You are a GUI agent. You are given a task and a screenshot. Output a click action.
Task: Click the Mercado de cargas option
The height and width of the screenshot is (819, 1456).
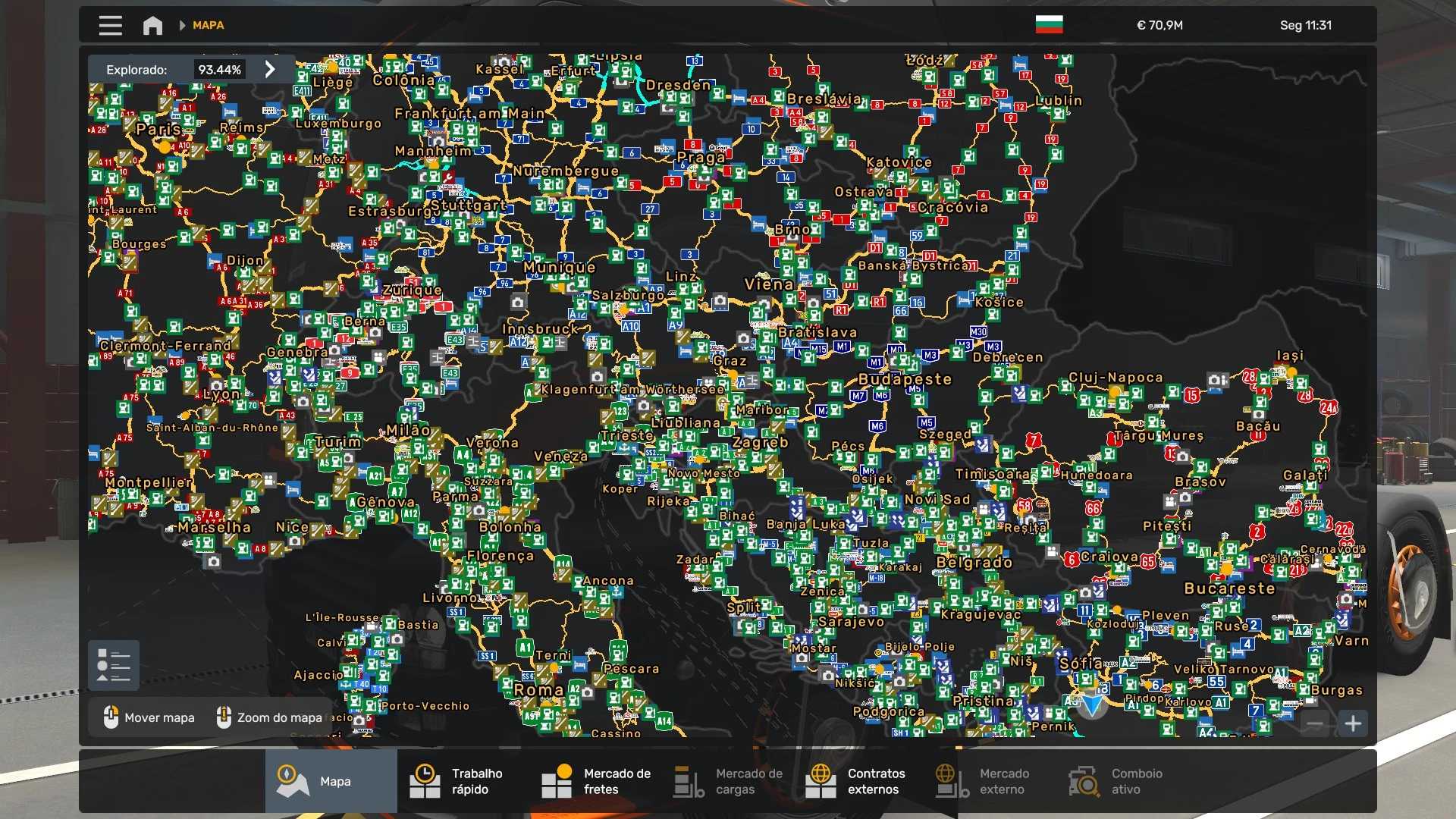(x=728, y=781)
